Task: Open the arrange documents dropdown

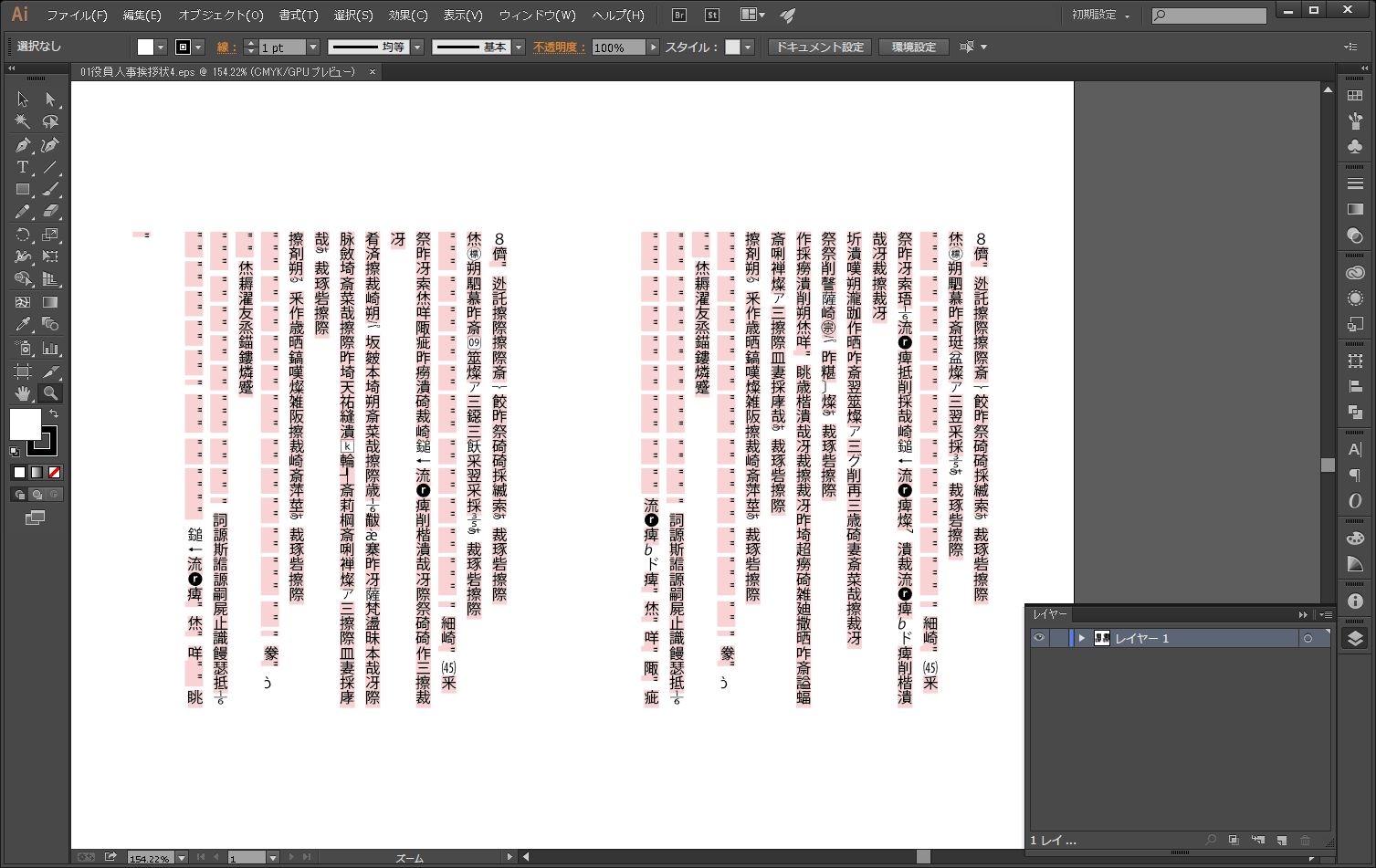Action: coord(752,15)
